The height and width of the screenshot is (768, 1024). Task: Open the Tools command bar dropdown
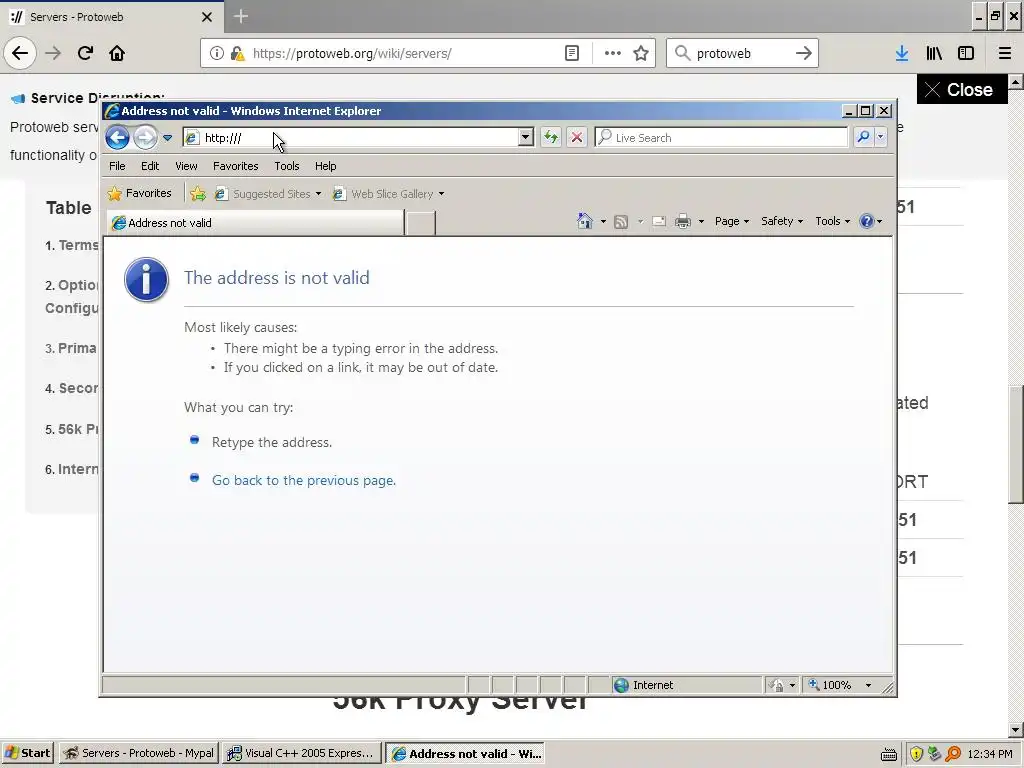[833, 221]
